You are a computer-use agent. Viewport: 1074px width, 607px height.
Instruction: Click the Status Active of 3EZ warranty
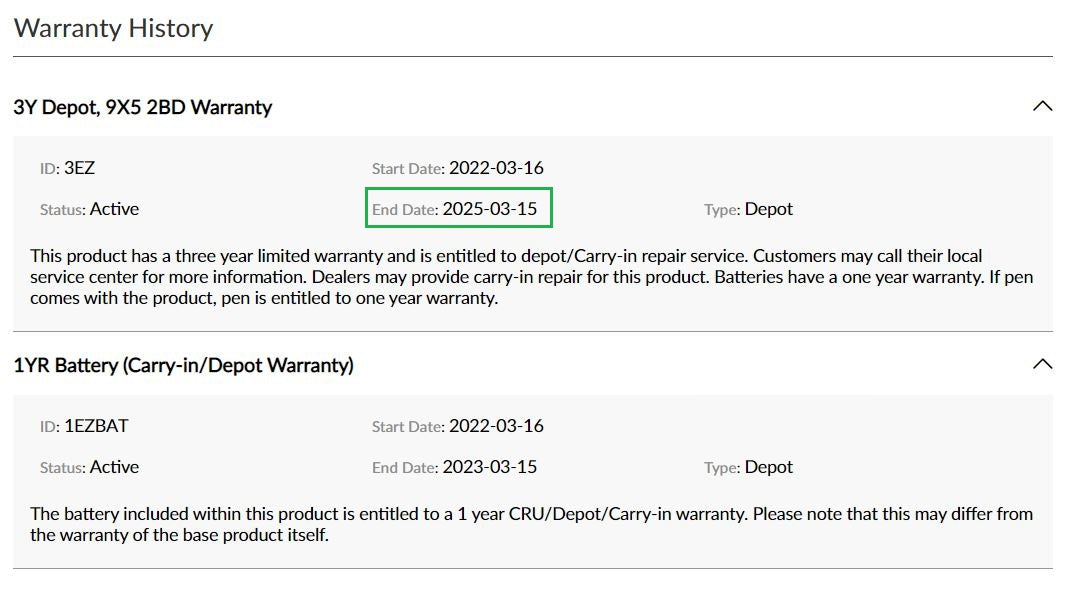114,209
